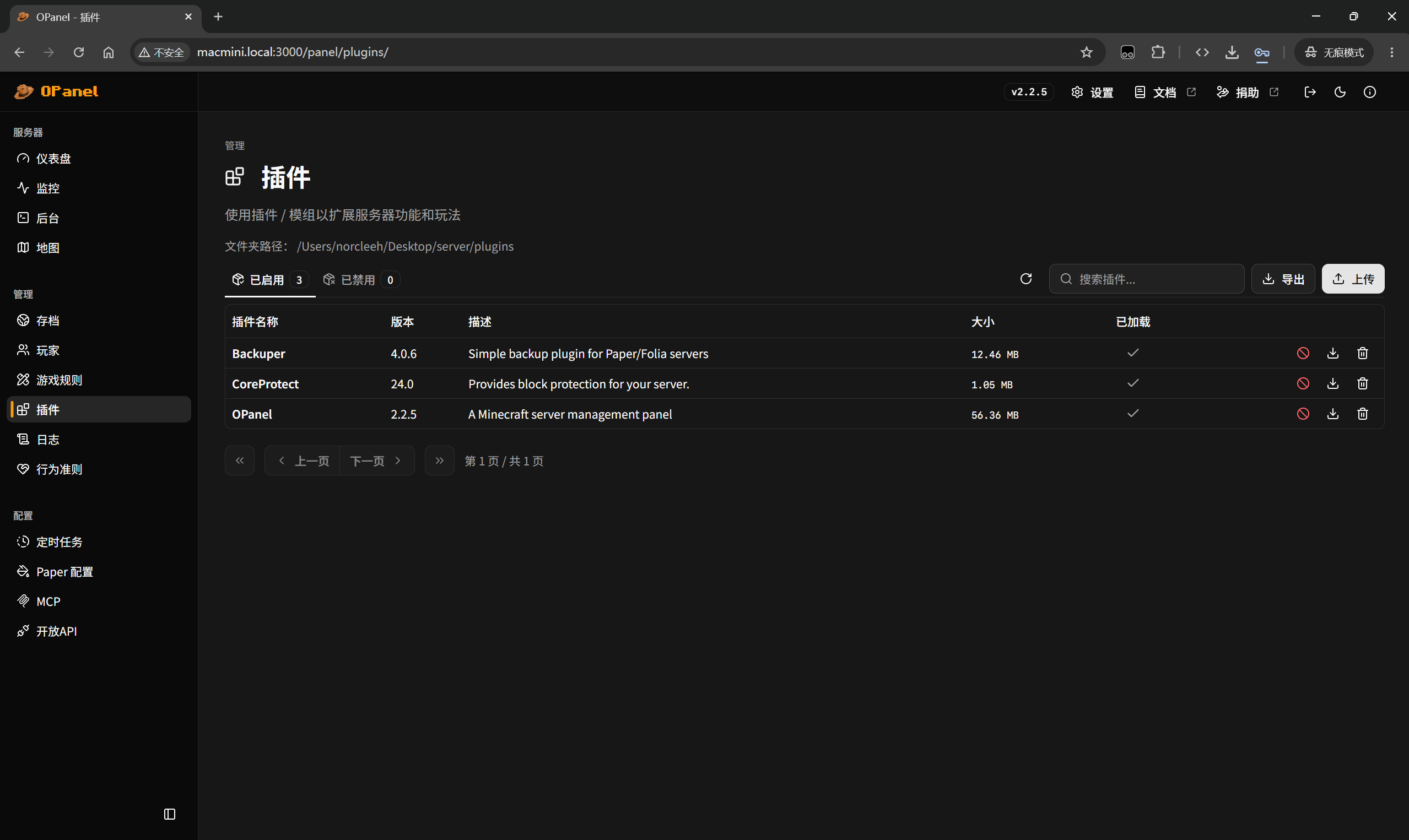The image size is (1409, 840).
Task: Open the about info icon
Action: [x=1369, y=91]
